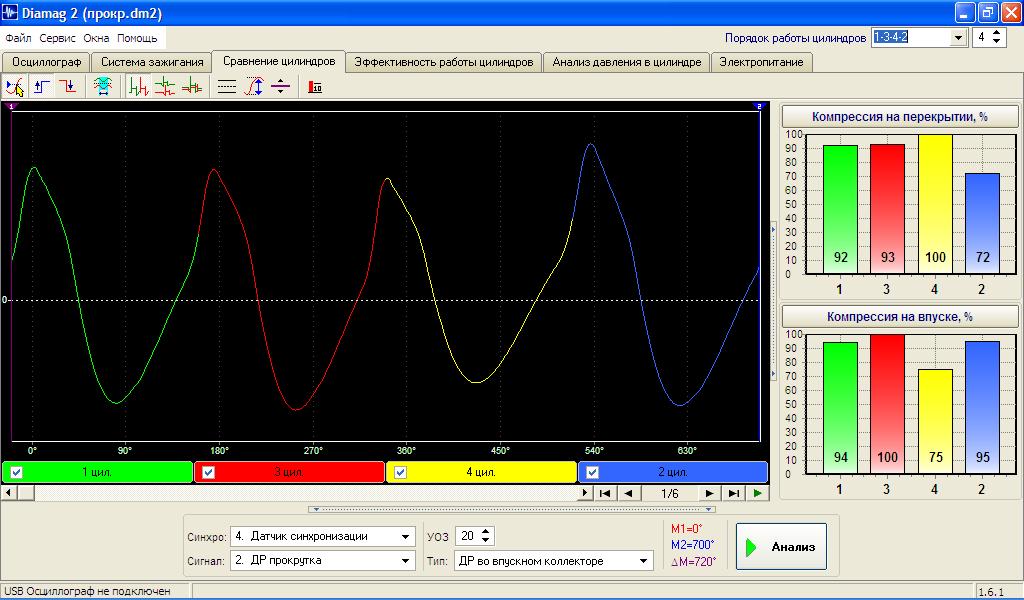Toggle the grid lines icon
1024x600 pixels.
[227, 86]
